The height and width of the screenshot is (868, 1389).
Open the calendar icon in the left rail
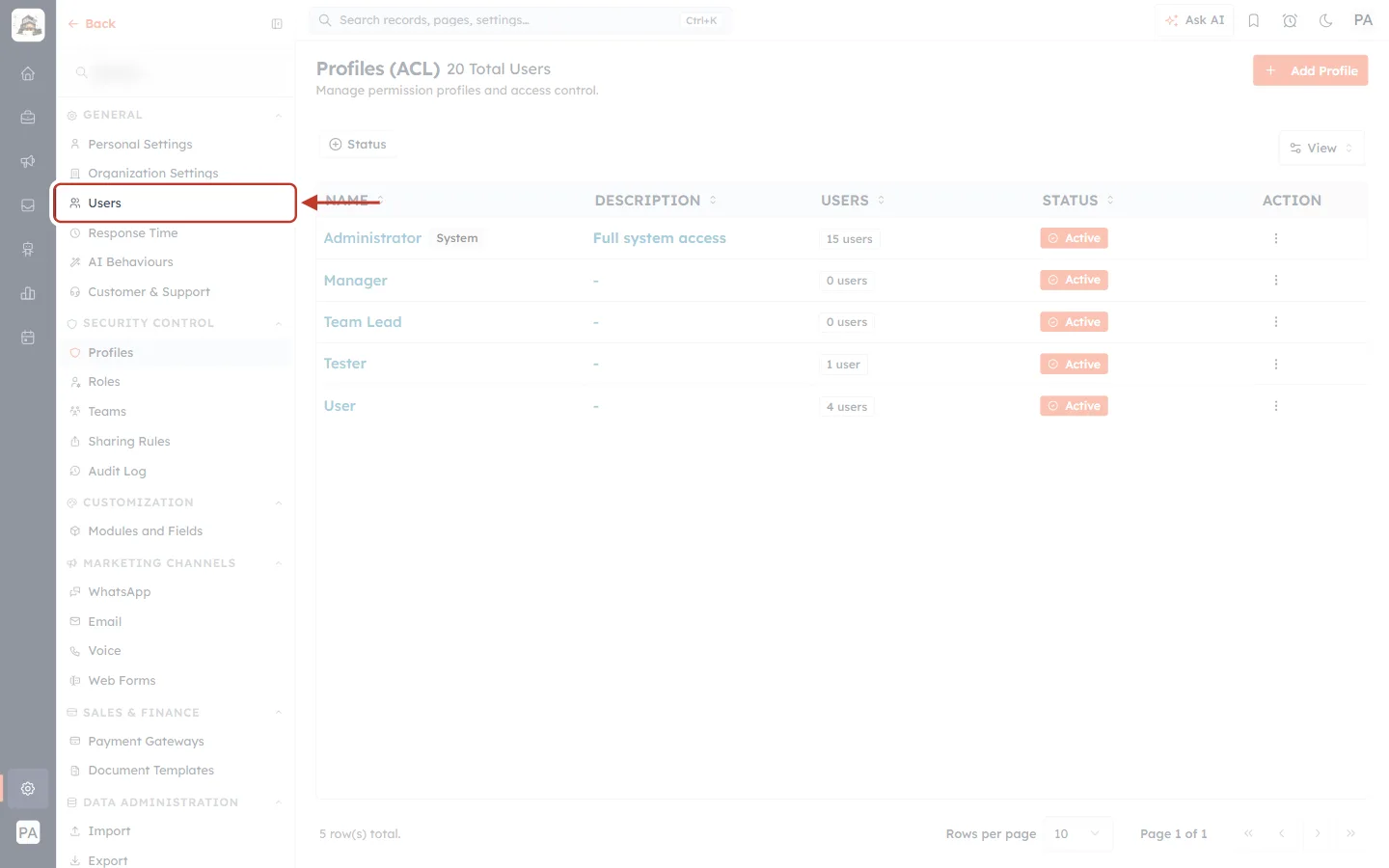point(28,338)
